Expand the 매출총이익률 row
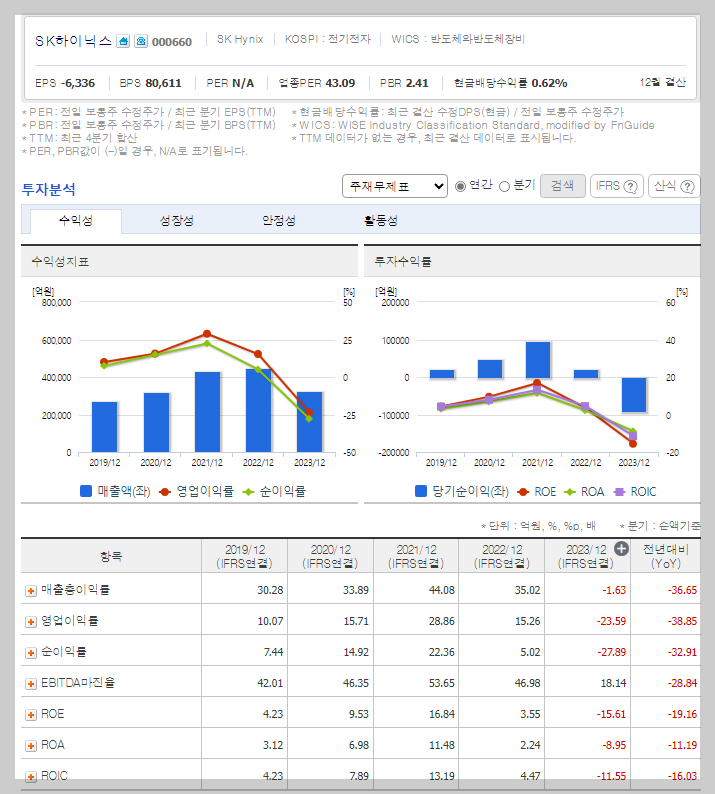This screenshot has width=715, height=794. (31, 591)
